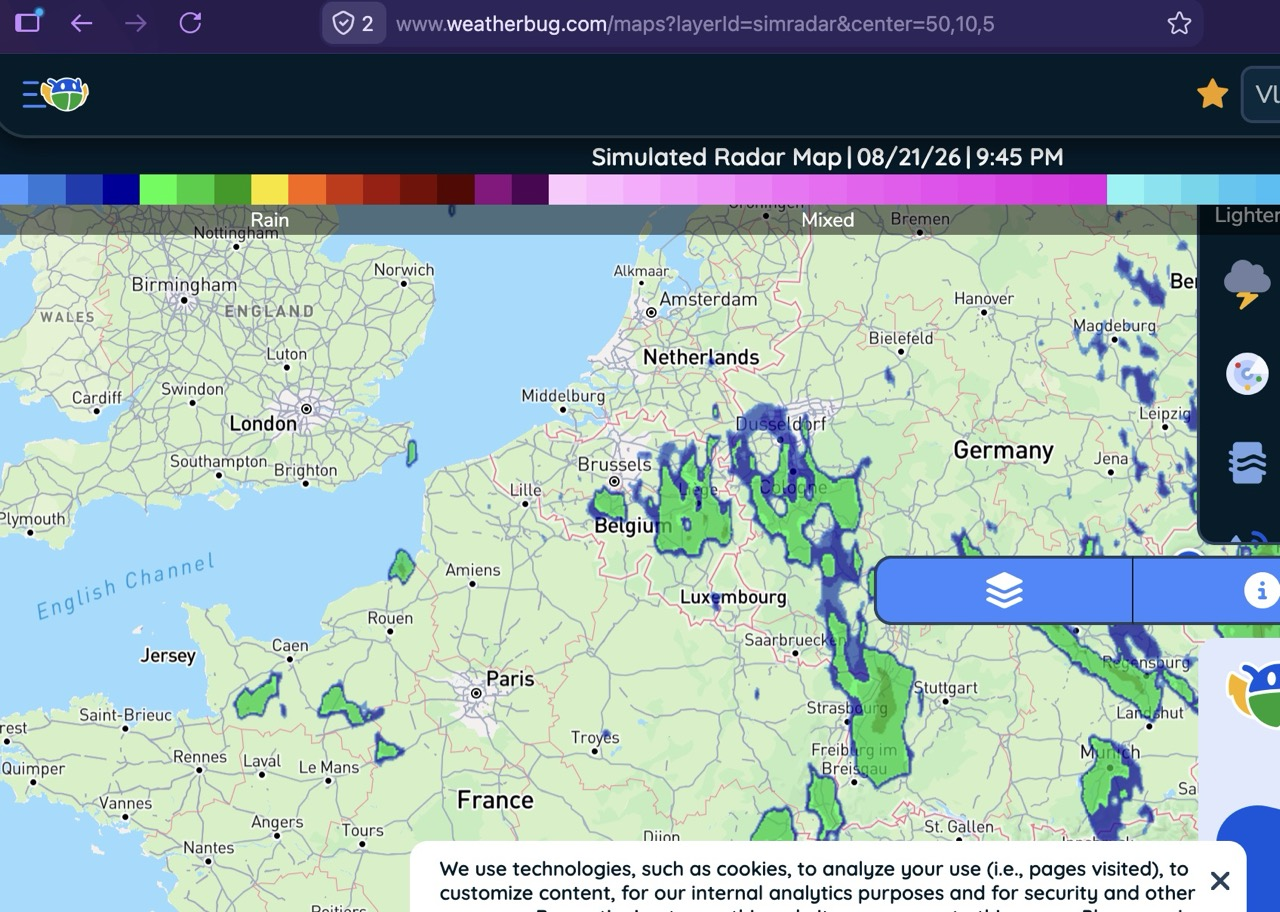1280x912 pixels.
Task: Click the Troyes city label
Action: (595, 739)
